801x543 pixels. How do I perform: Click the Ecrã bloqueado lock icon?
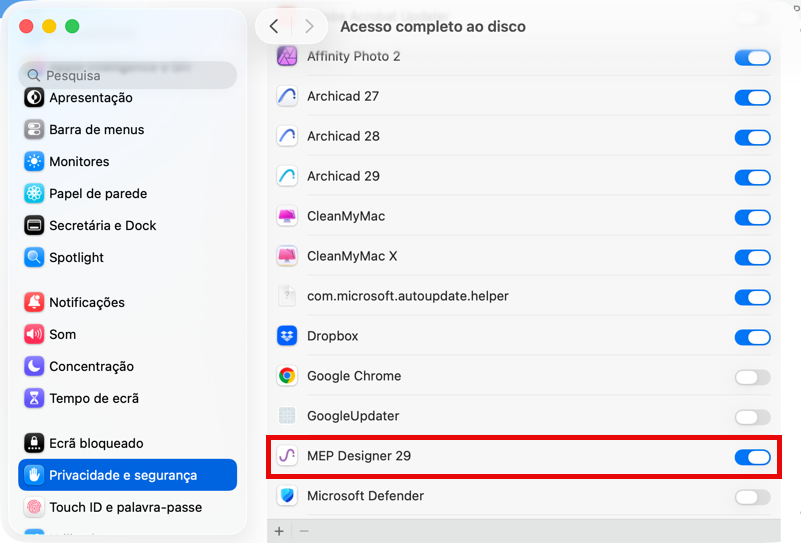coord(34,443)
